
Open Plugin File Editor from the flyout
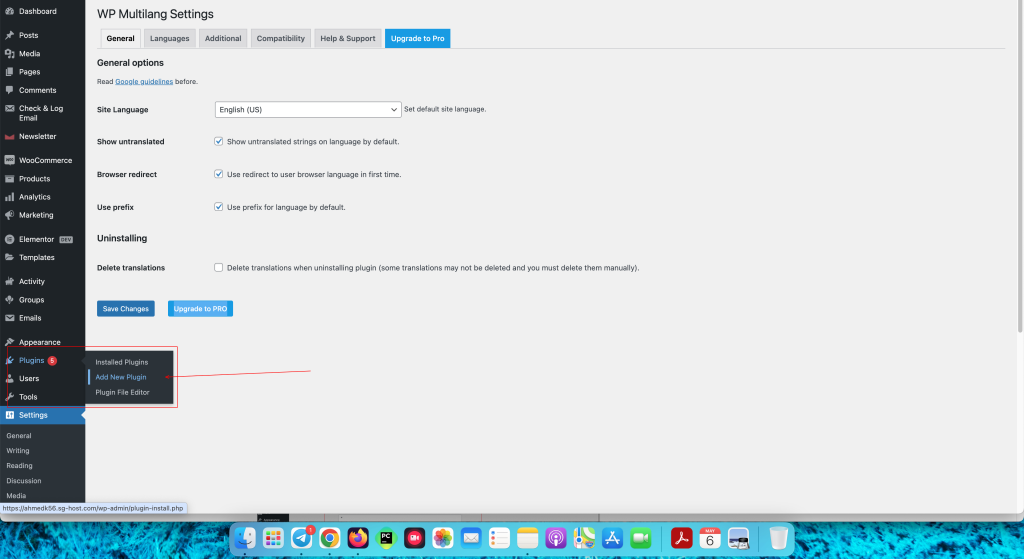click(x=123, y=392)
